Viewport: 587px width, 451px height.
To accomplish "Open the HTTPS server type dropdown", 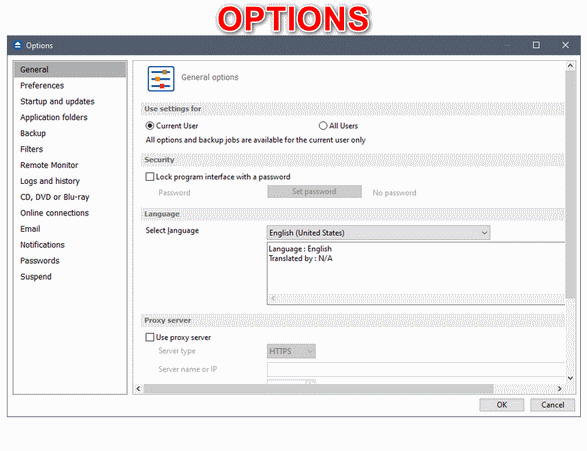I will point(291,351).
